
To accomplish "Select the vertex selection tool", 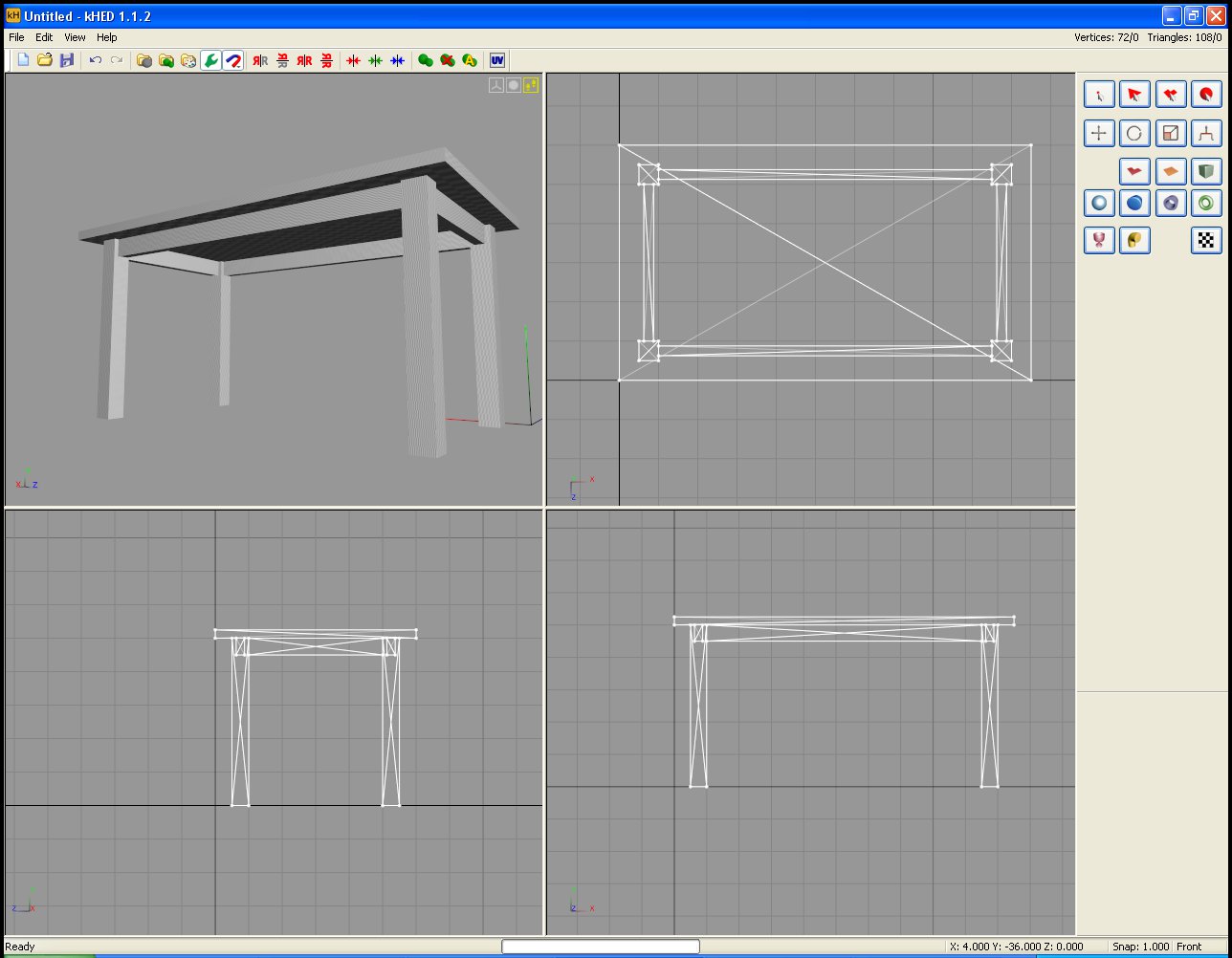I will (x=1099, y=95).
